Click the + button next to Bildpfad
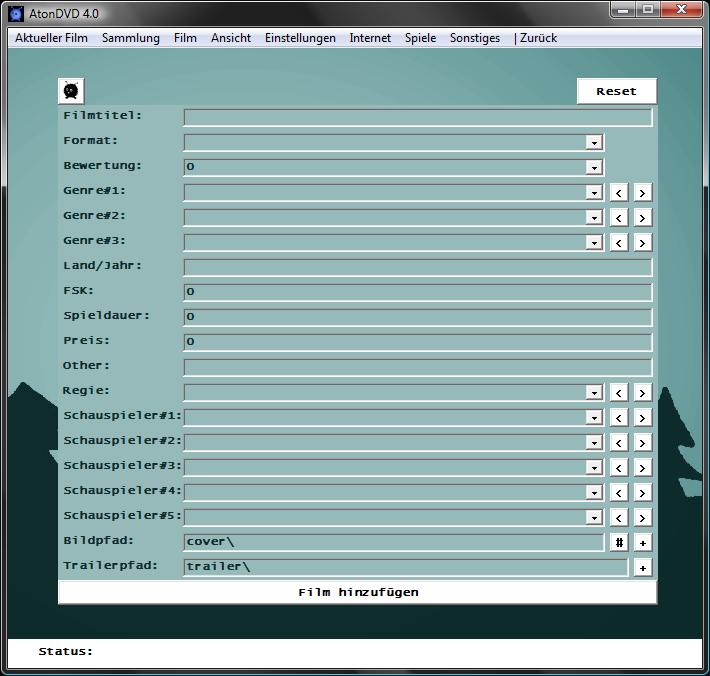 (x=643, y=542)
